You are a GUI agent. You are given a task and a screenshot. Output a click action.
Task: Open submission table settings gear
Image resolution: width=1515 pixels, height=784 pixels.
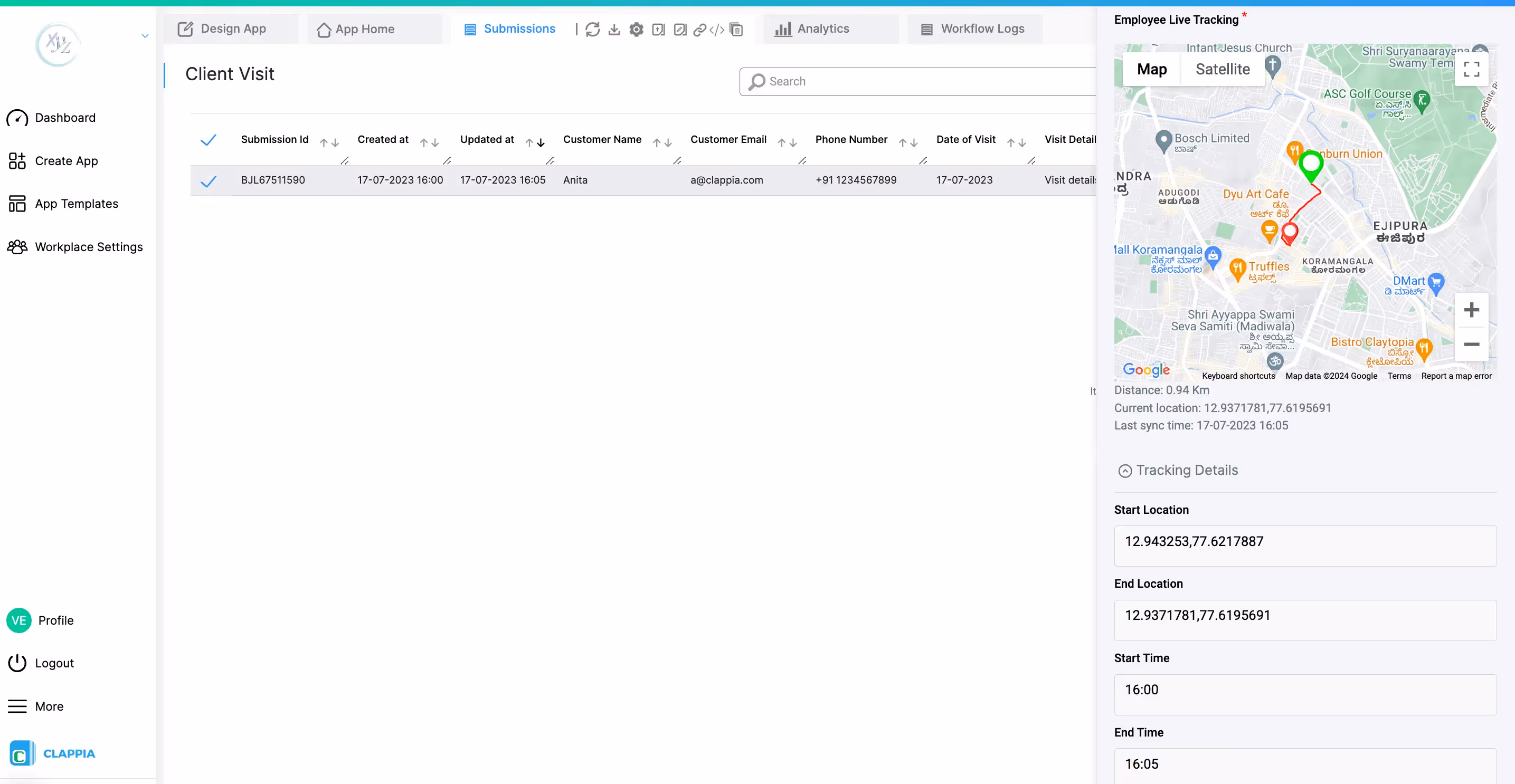(x=636, y=29)
